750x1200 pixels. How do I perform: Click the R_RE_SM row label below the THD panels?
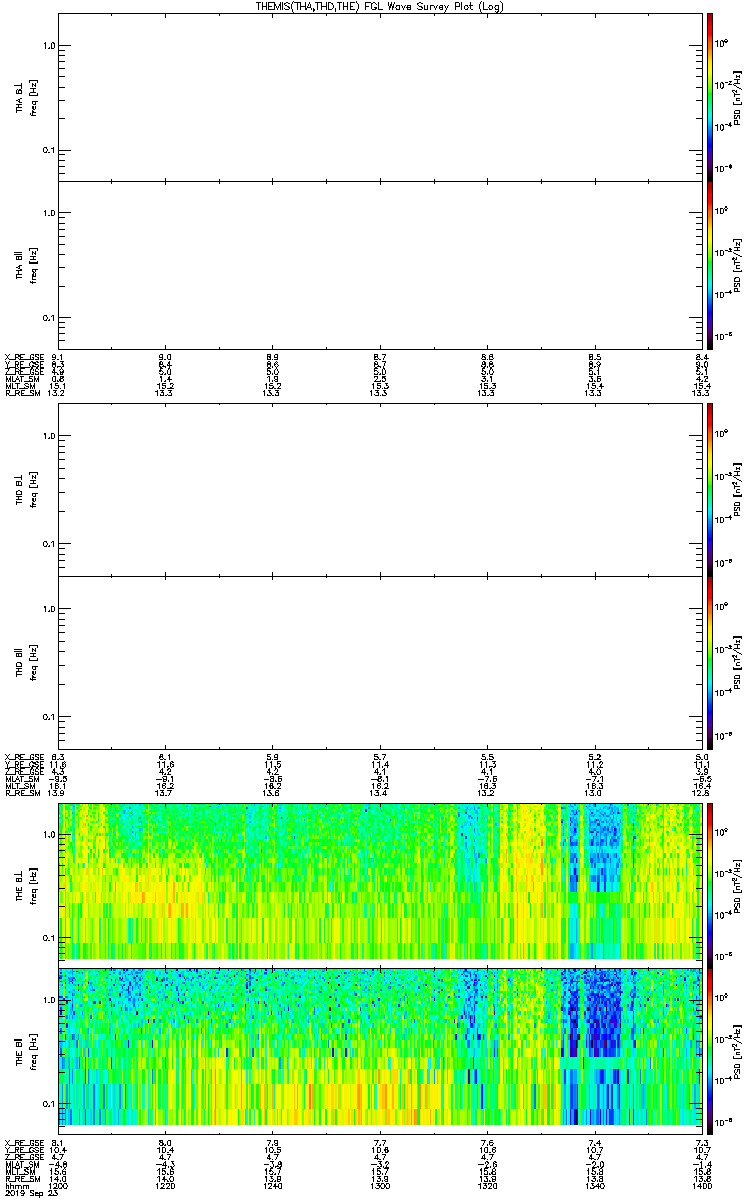[21, 793]
